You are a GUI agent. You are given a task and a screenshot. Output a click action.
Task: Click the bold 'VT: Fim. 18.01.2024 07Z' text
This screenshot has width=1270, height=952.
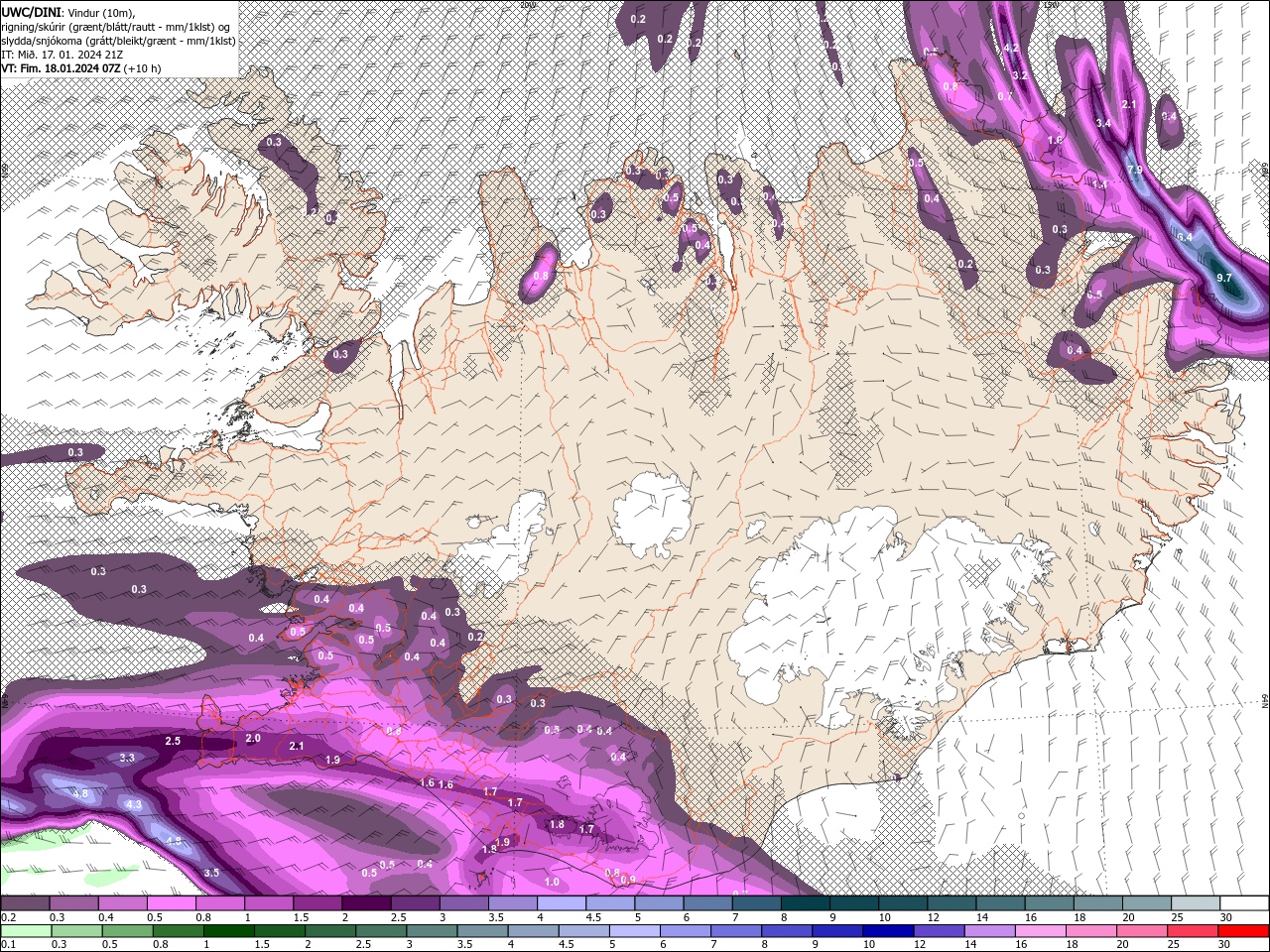click(61, 68)
